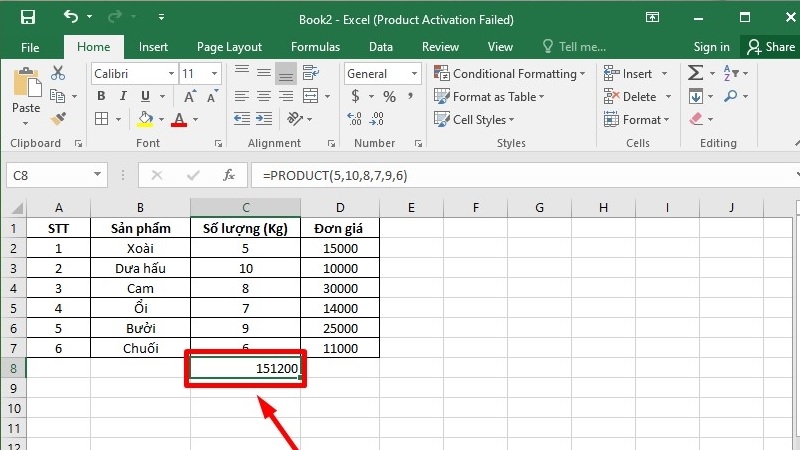Viewport: 800px width, 450px height.
Task: Click Decrease Decimal icon
Action: pos(377,119)
